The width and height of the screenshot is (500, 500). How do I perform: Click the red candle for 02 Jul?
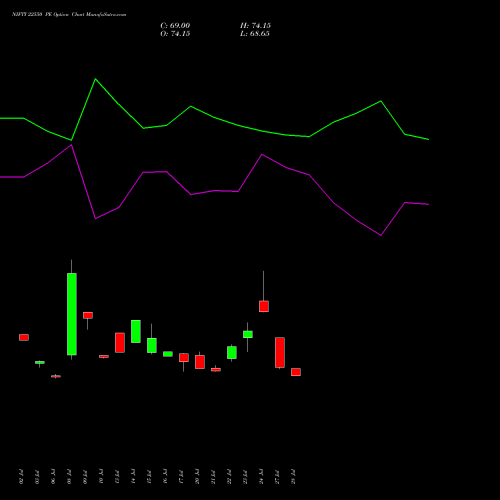click(24, 337)
